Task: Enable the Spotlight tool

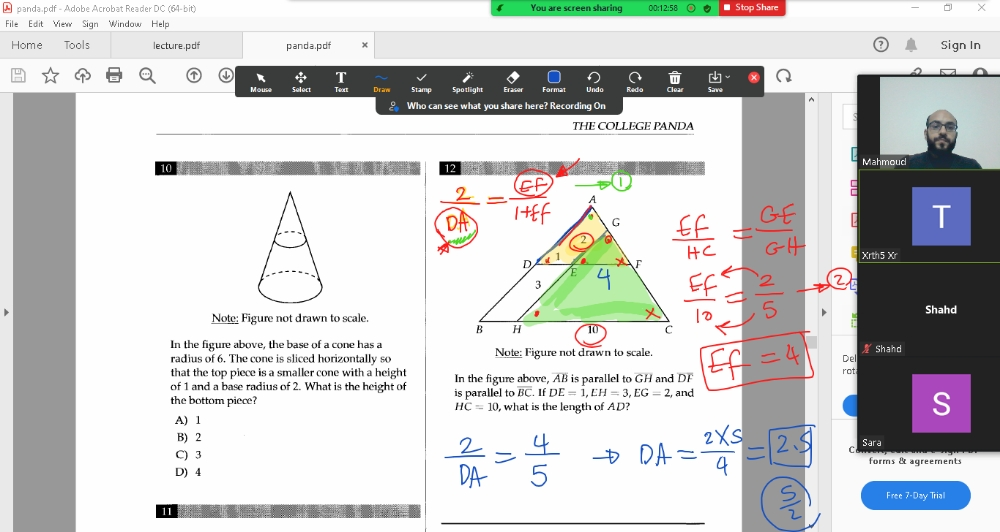Action: coord(467,82)
